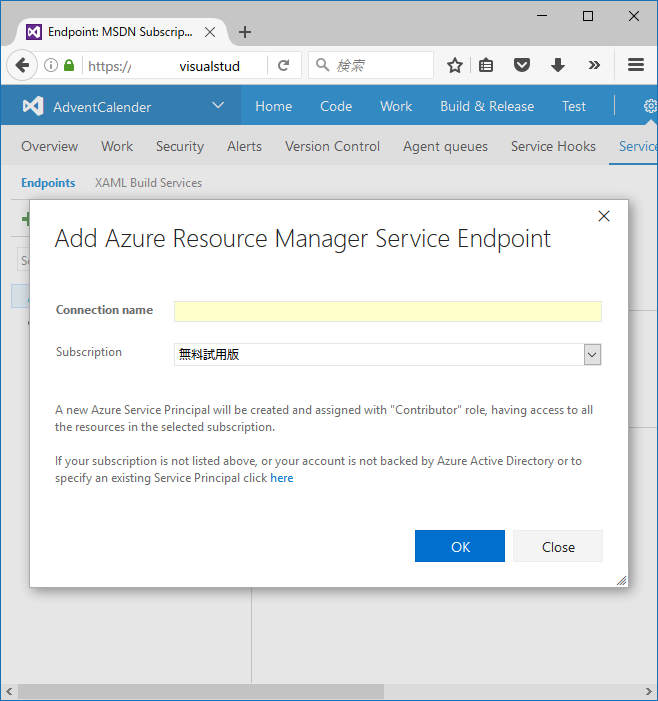Switch to Service Hooks tab

[x=553, y=146]
